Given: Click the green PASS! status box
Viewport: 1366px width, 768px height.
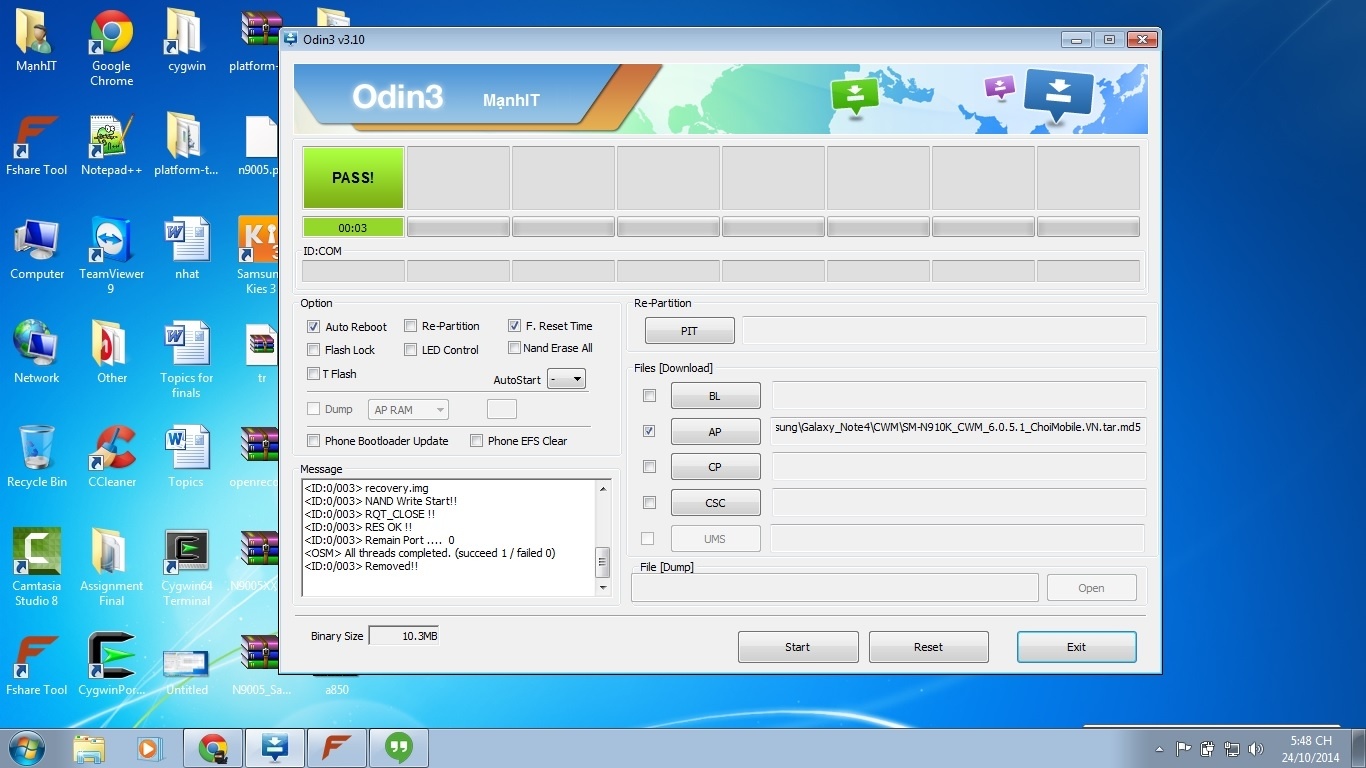Looking at the screenshot, I should click(353, 177).
